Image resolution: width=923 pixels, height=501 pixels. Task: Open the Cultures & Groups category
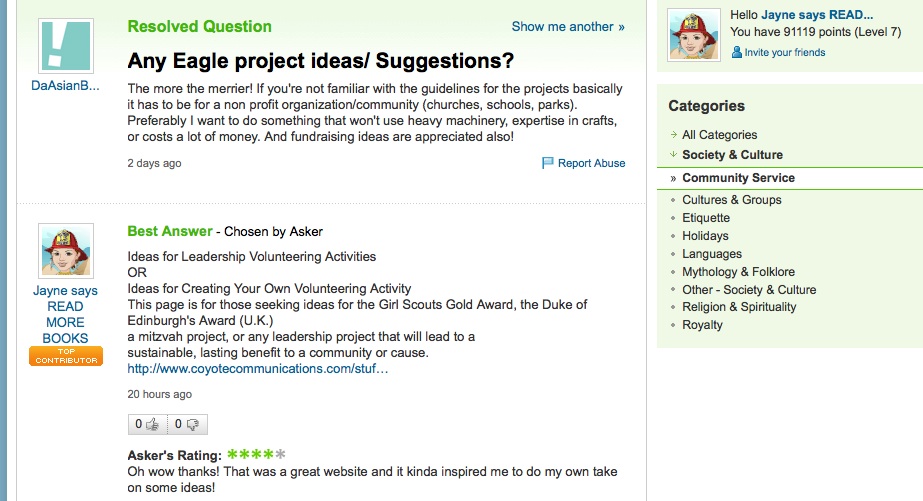click(732, 200)
